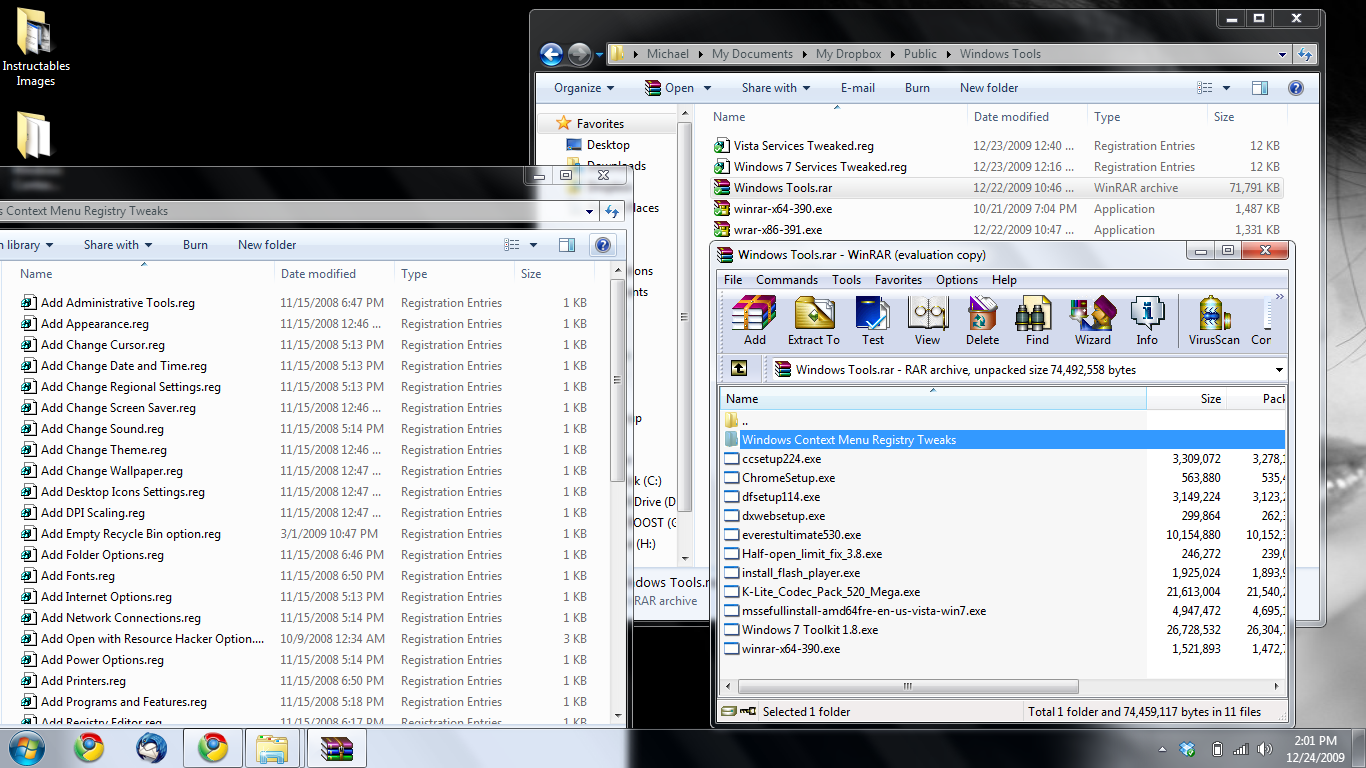The image size is (1366, 768).
Task: Click New folder in Windows Tools Explorer
Action: (x=989, y=88)
